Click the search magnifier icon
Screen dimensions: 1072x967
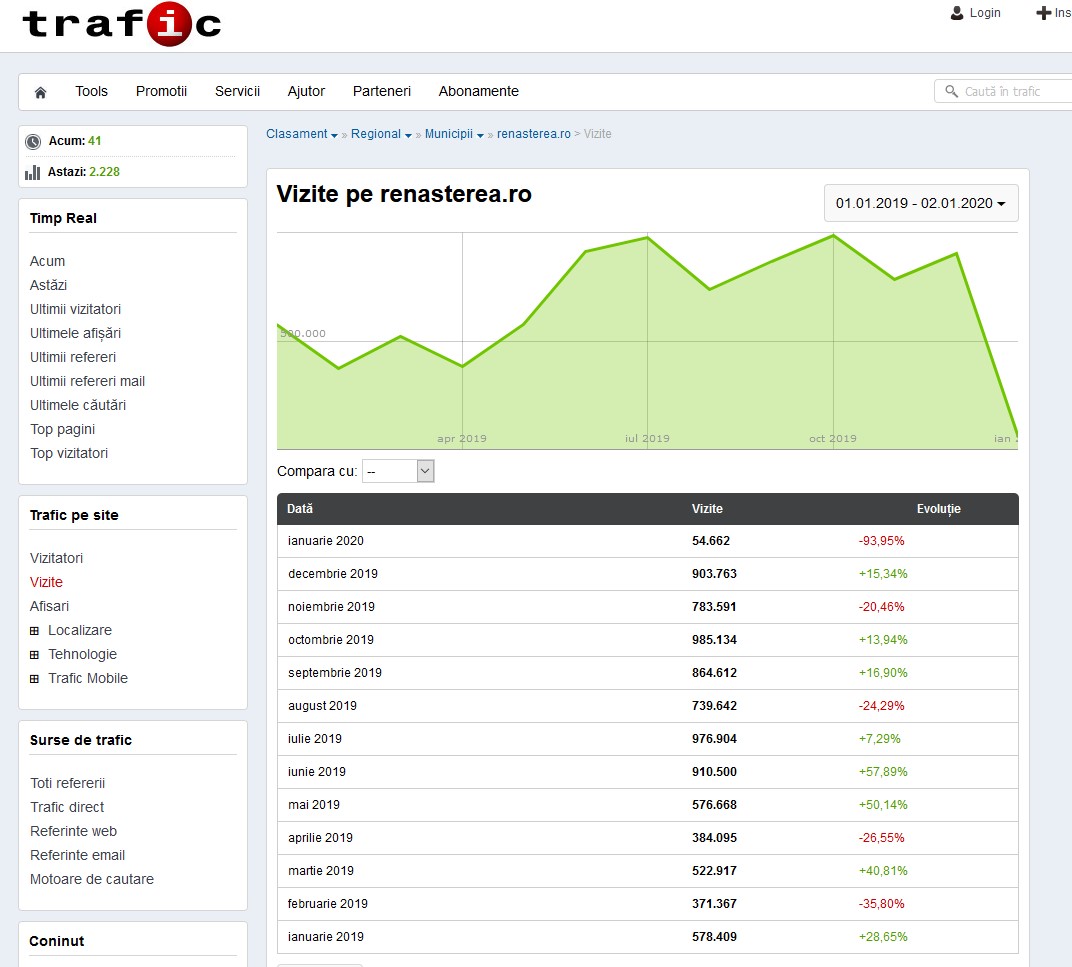950,92
